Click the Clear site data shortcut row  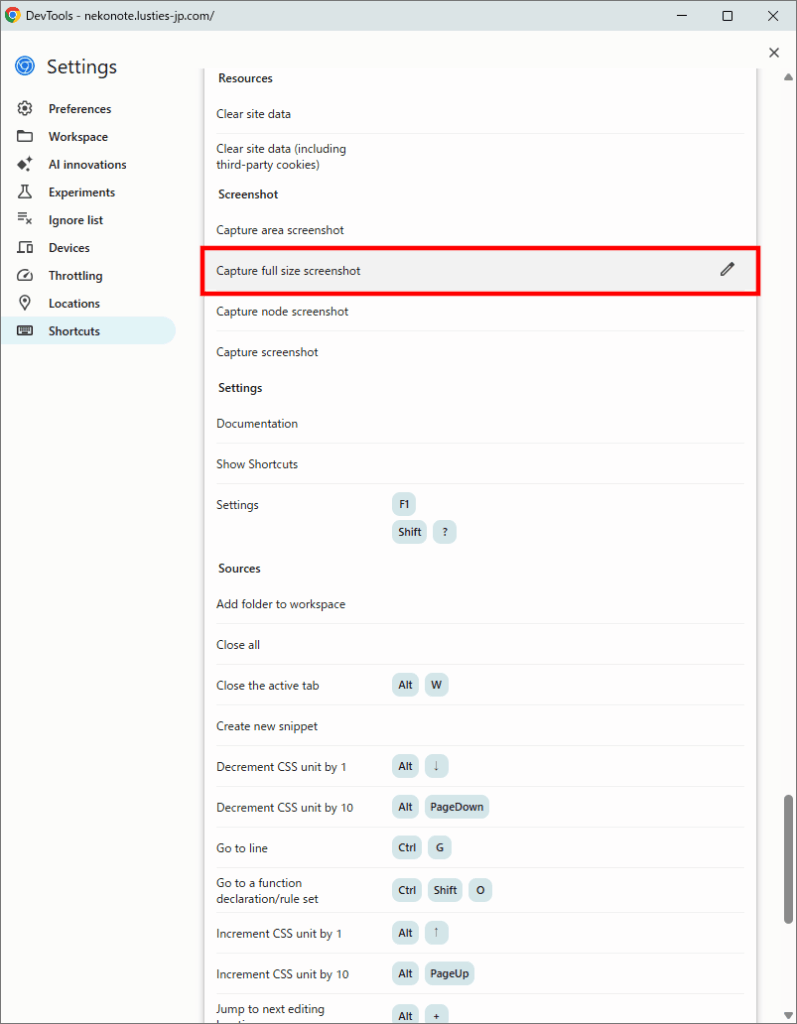pos(480,114)
